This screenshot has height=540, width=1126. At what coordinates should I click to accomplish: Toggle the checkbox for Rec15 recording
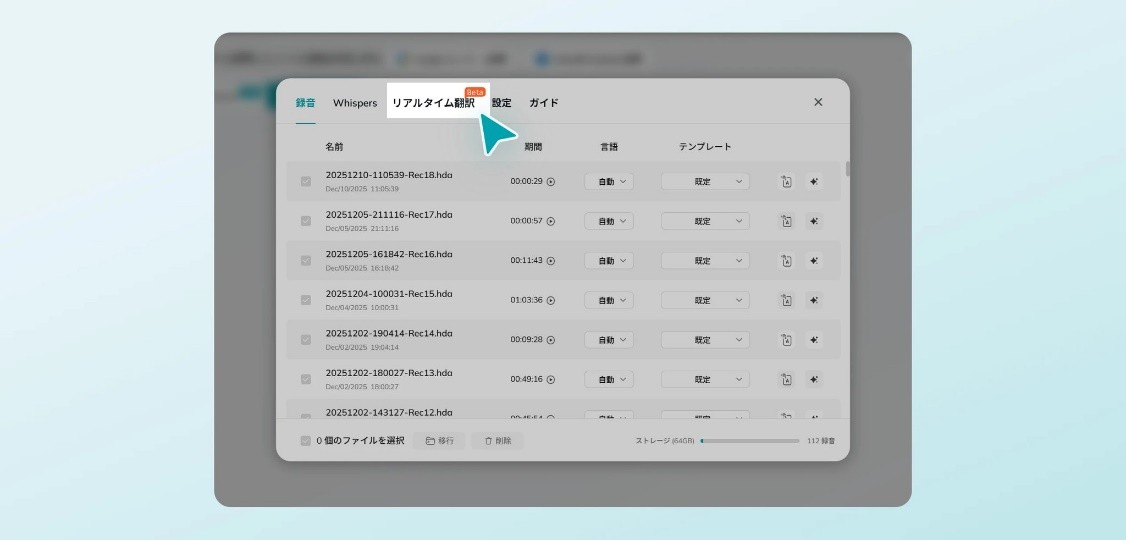click(306, 300)
